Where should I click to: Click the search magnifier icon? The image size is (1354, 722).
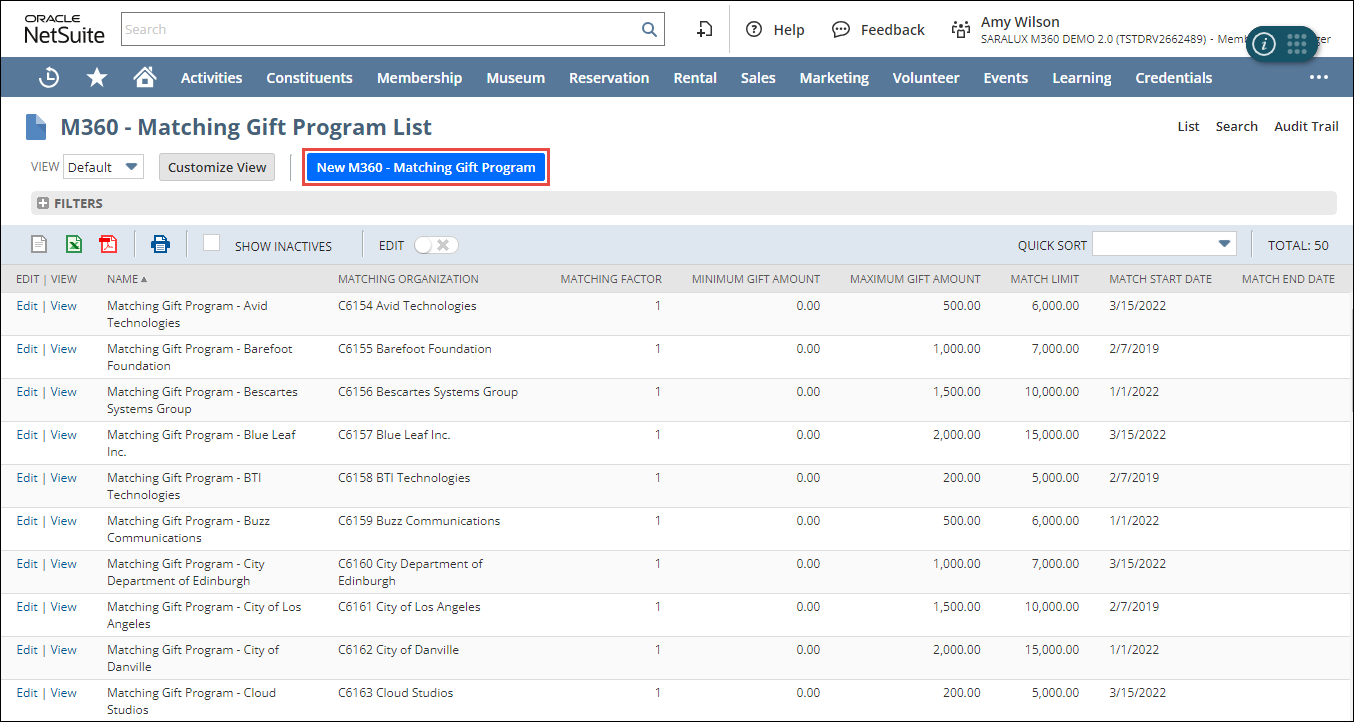(x=649, y=29)
